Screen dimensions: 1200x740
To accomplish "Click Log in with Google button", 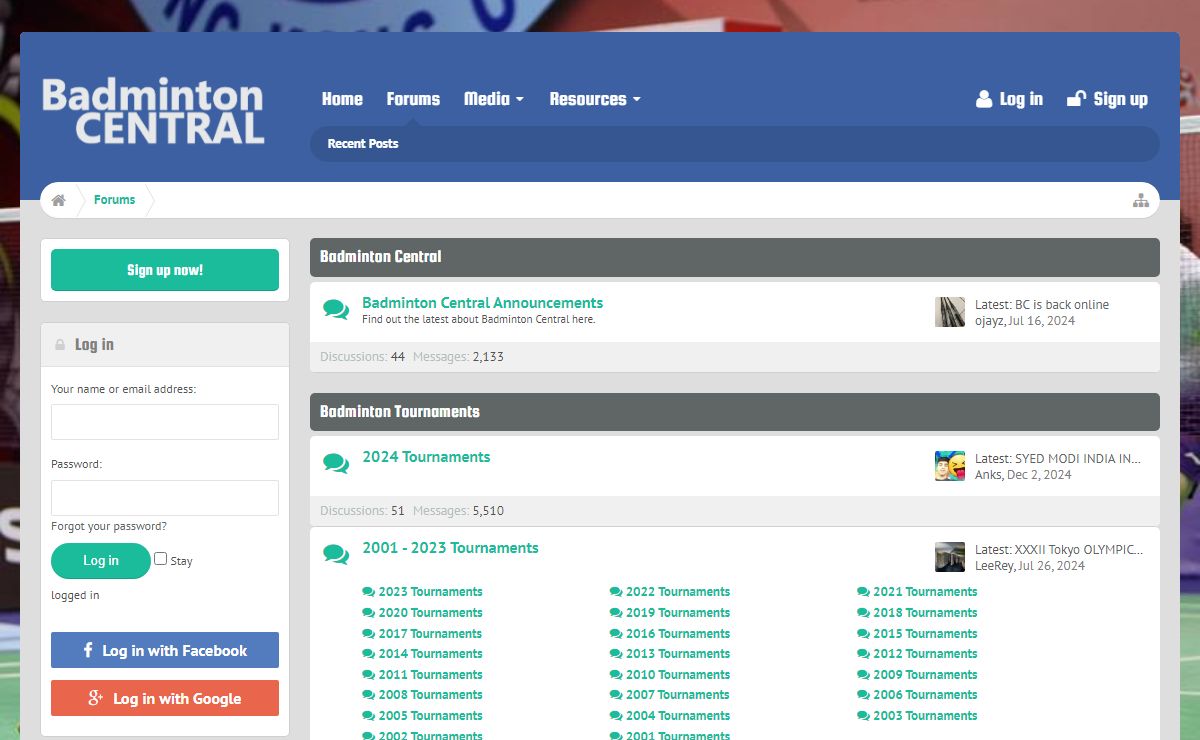I will point(165,698).
